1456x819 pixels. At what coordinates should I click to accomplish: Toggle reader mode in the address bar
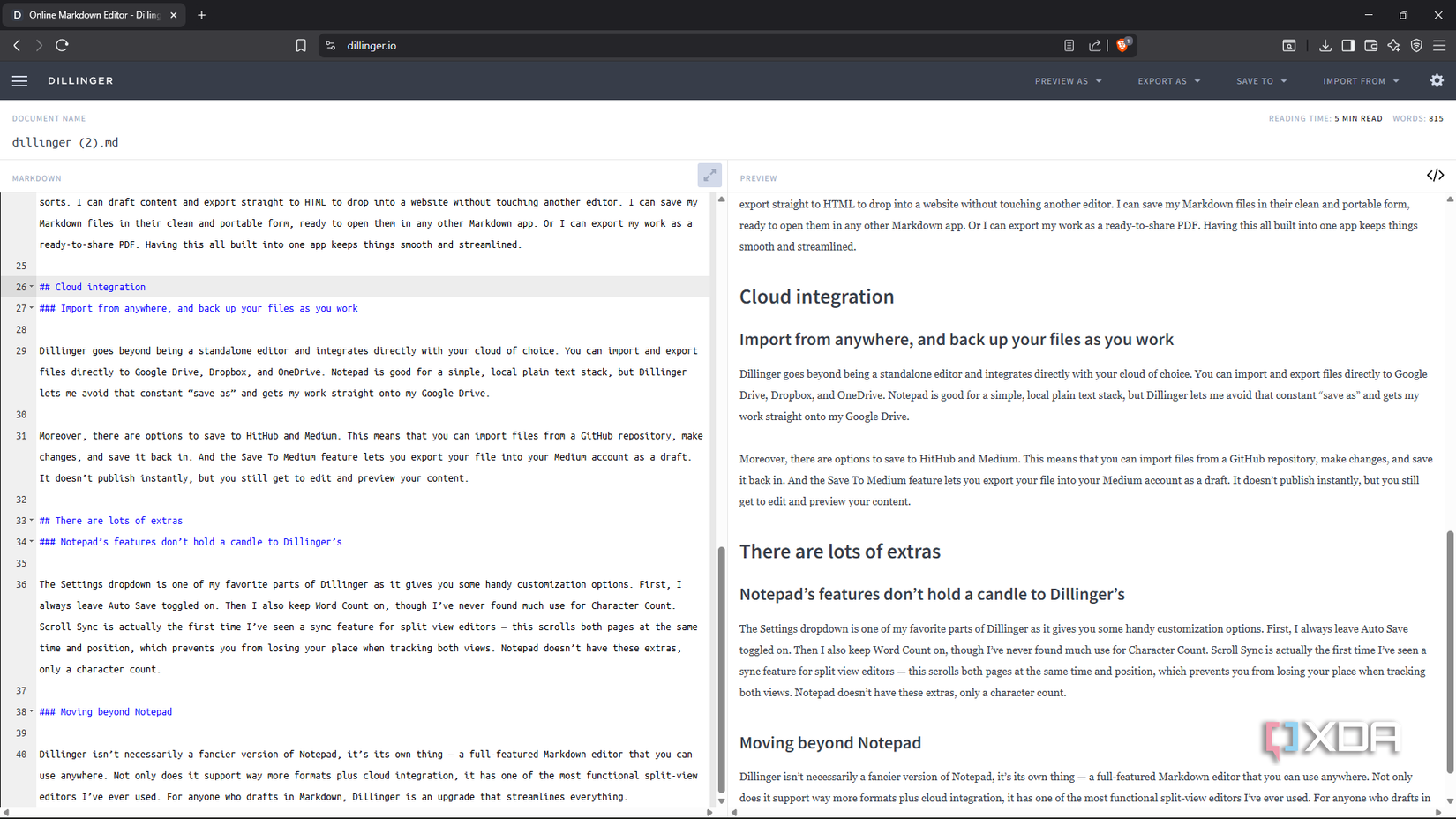1069,45
